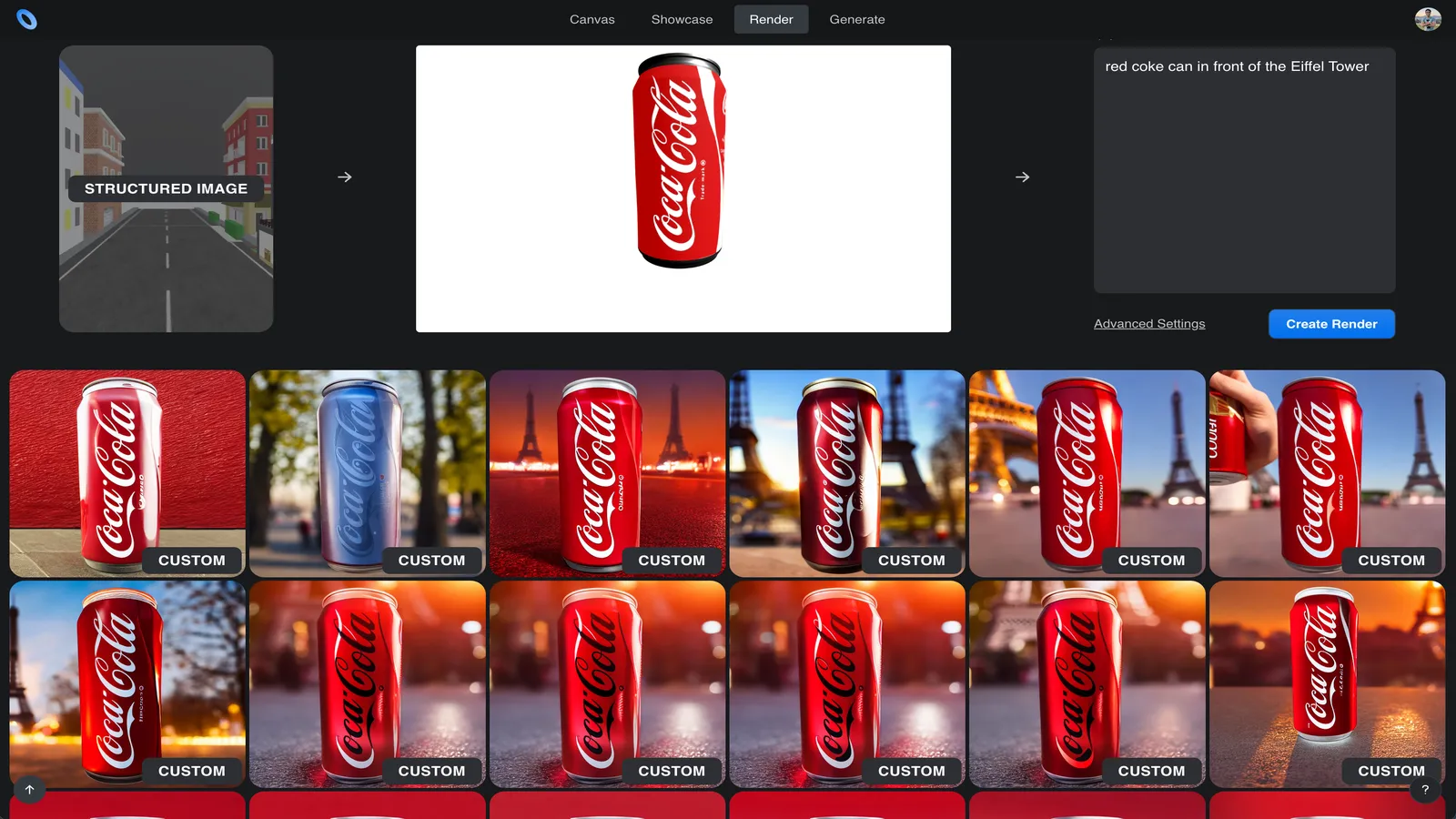Image resolution: width=1456 pixels, height=819 pixels.
Task: Click the Coca-Cola can preview on white canvas
Action: point(683,188)
